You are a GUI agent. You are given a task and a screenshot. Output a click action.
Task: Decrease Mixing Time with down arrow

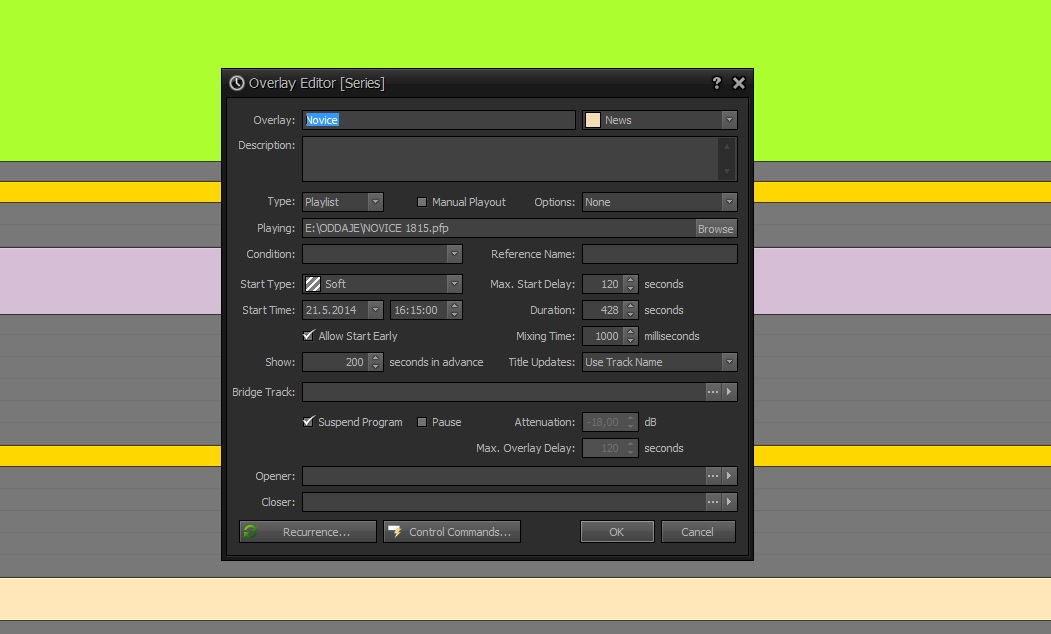coord(630,340)
